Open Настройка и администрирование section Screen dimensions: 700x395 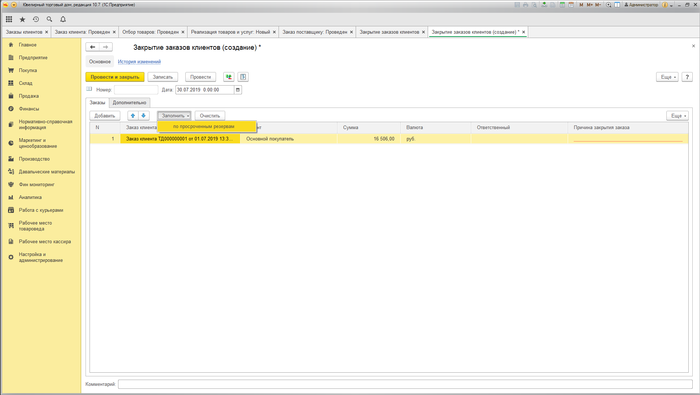(40, 257)
